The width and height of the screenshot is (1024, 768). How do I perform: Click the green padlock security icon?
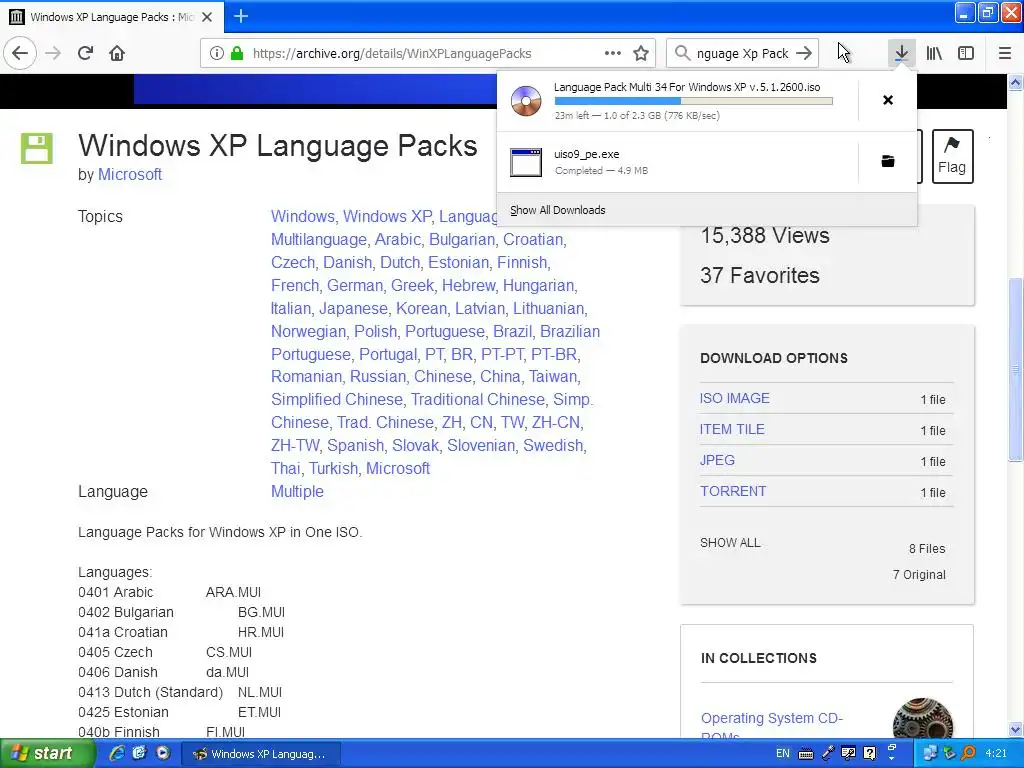pyautogui.click(x=237, y=54)
